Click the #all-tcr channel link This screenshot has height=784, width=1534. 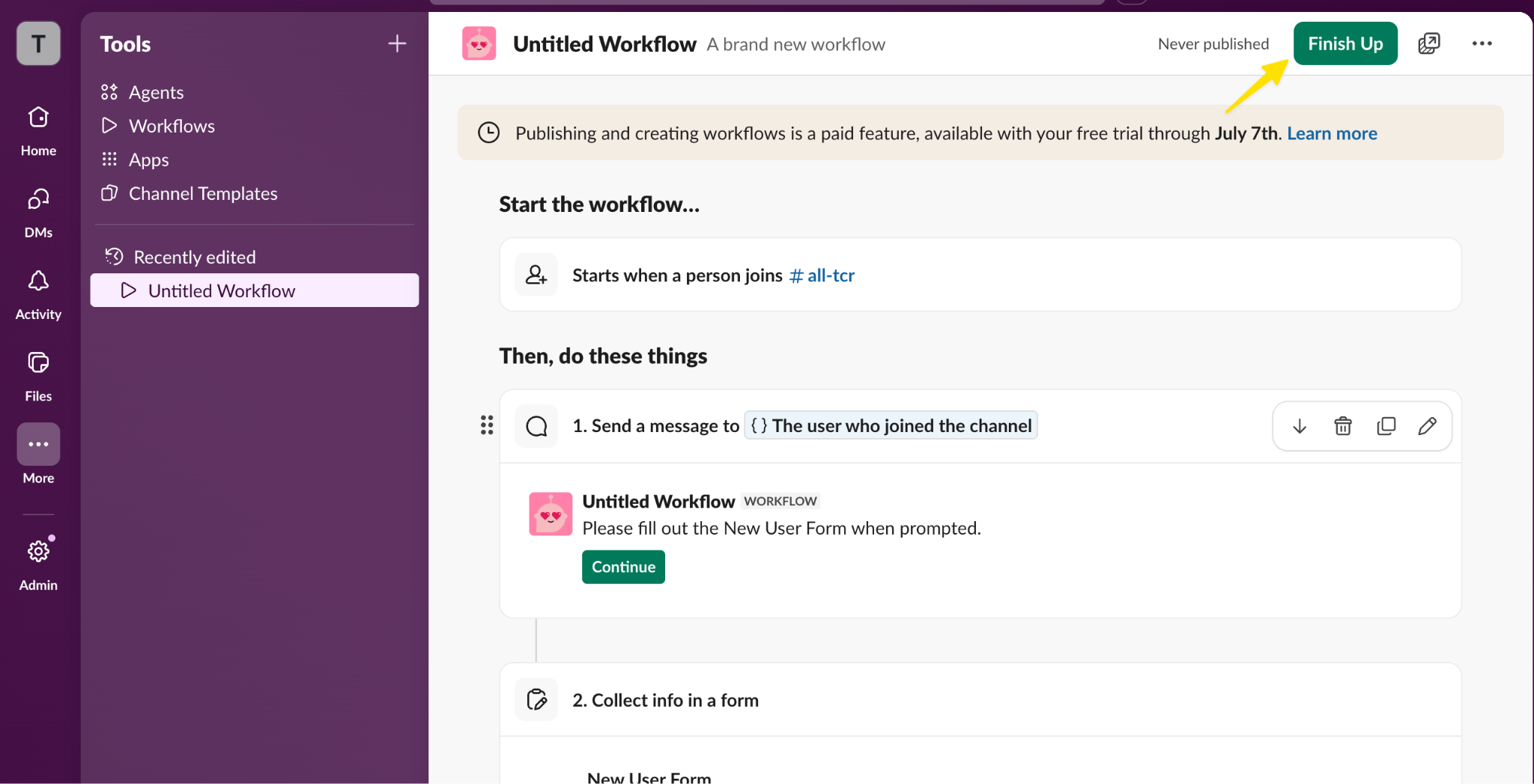tap(822, 276)
